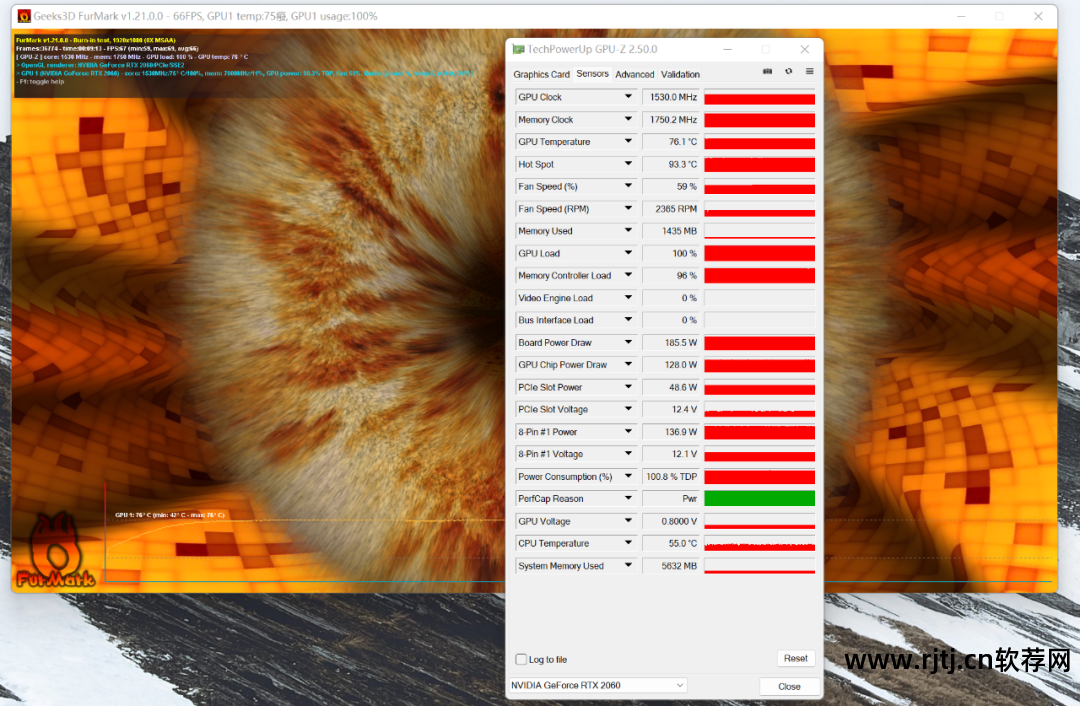Click the Reset button in GPU-Z
The height and width of the screenshot is (706, 1080).
click(796, 658)
